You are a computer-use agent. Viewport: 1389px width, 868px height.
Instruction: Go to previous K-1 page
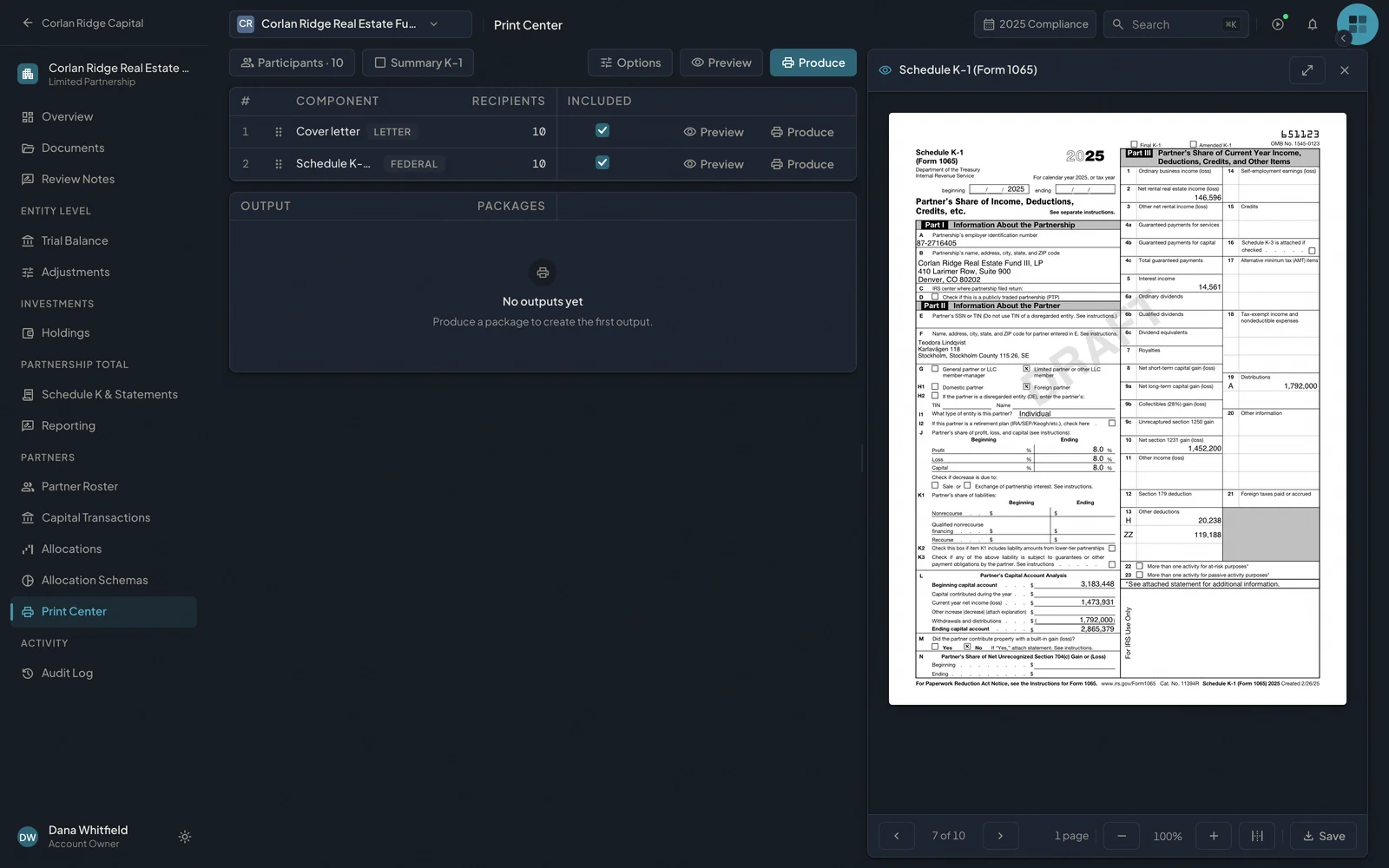point(897,836)
